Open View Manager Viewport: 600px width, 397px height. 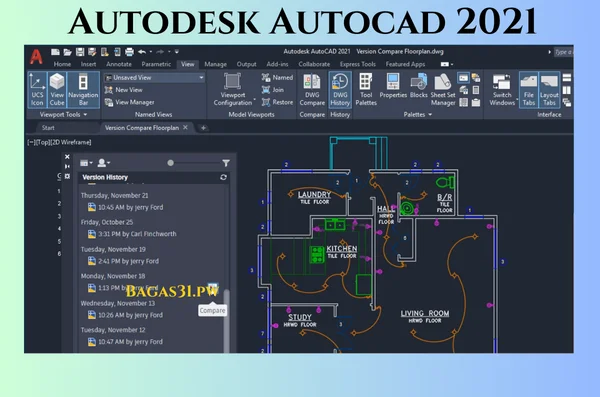129,102
